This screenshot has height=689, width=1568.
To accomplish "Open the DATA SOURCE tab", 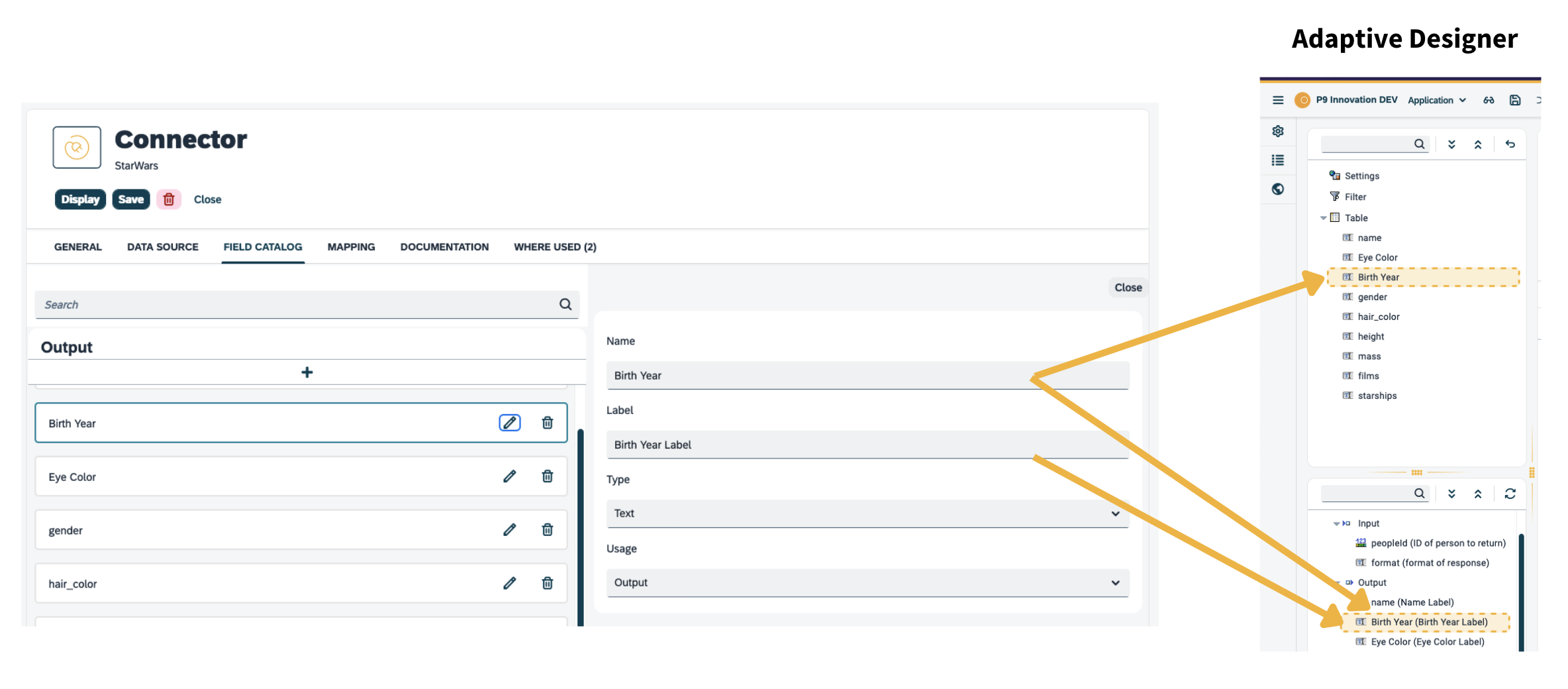I will [x=162, y=246].
